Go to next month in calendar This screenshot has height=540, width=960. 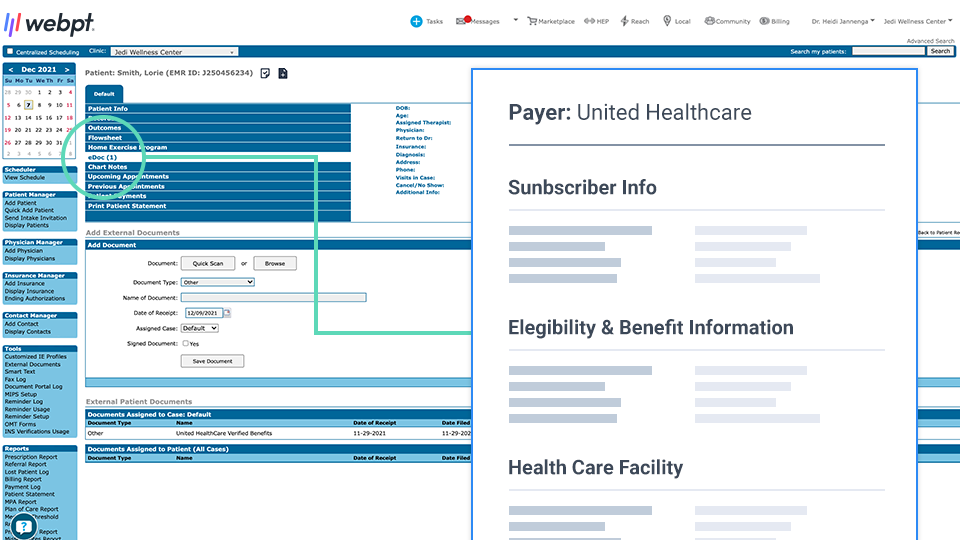(x=68, y=69)
